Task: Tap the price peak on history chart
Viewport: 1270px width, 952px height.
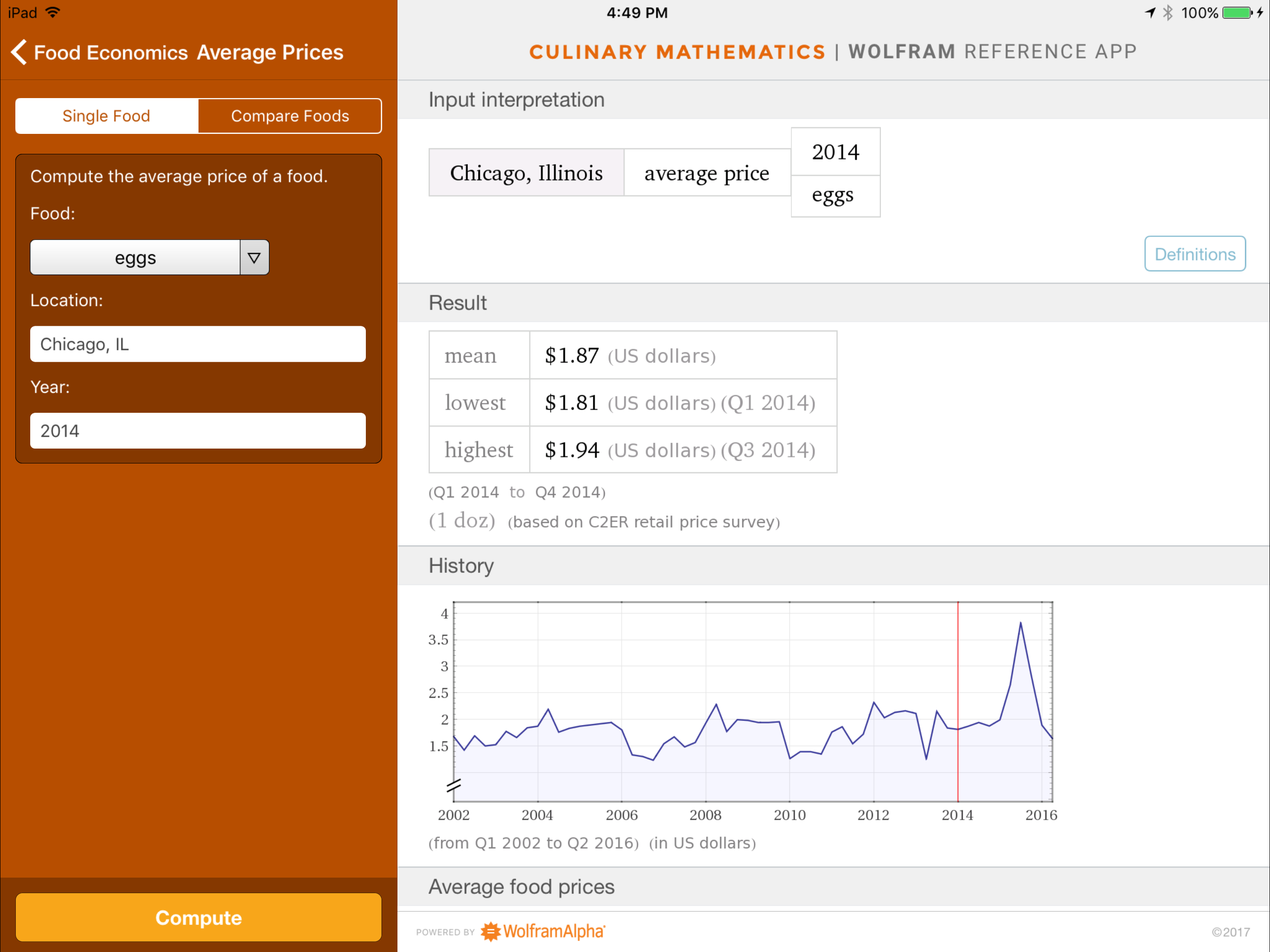Action: (1020, 623)
